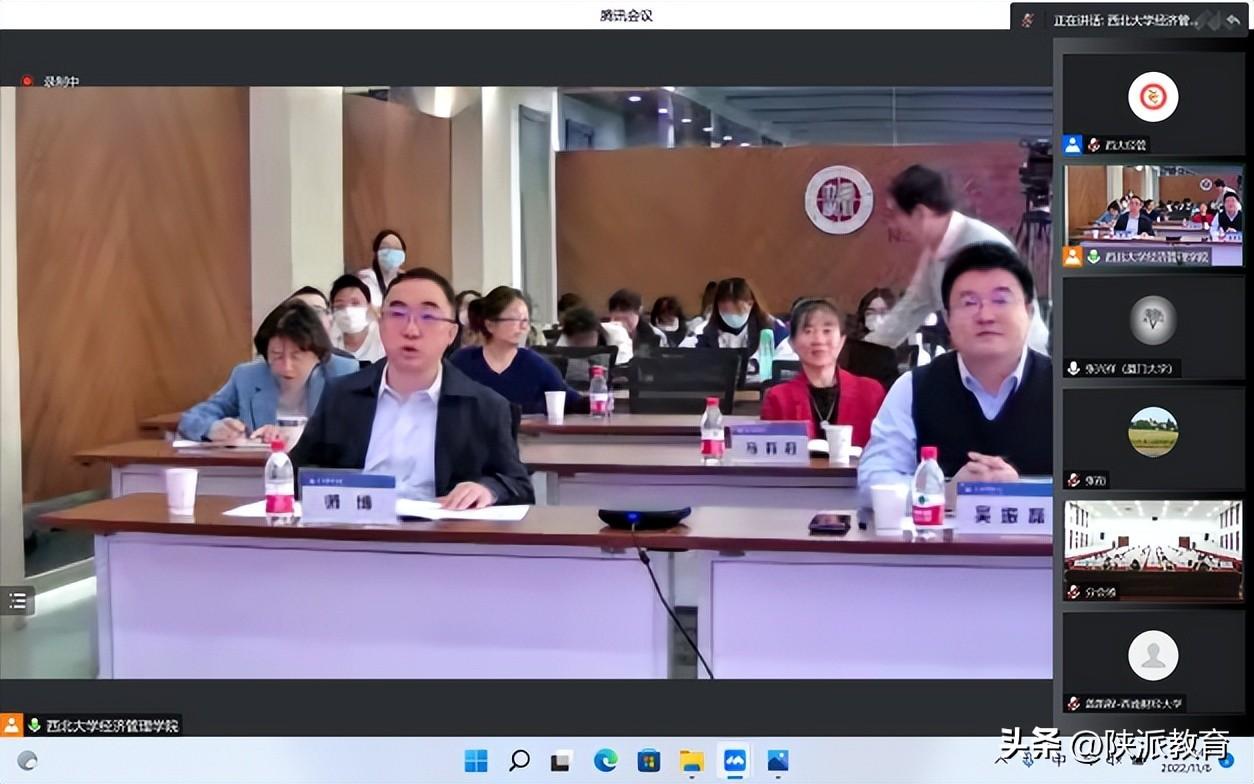This screenshot has width=1254, height=784.
Task: Open File Explorer from the taskbar
Action: (x=692, y=761)
